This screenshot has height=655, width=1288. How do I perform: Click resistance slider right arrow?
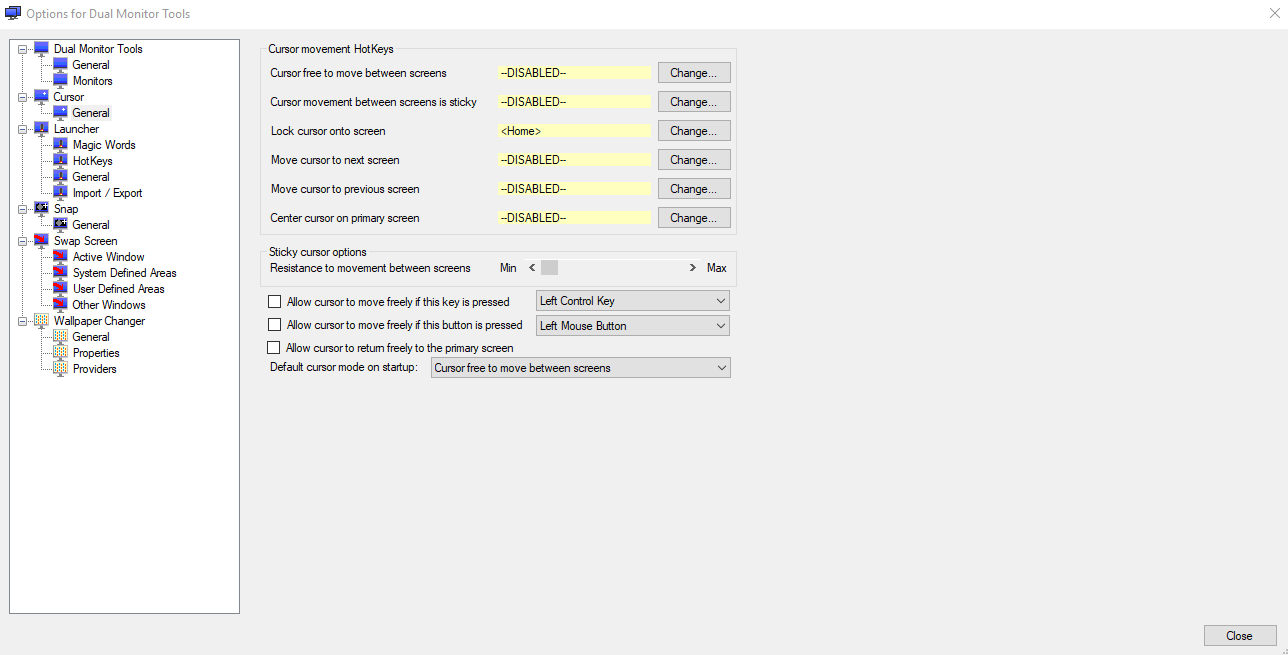coord(692,268)
